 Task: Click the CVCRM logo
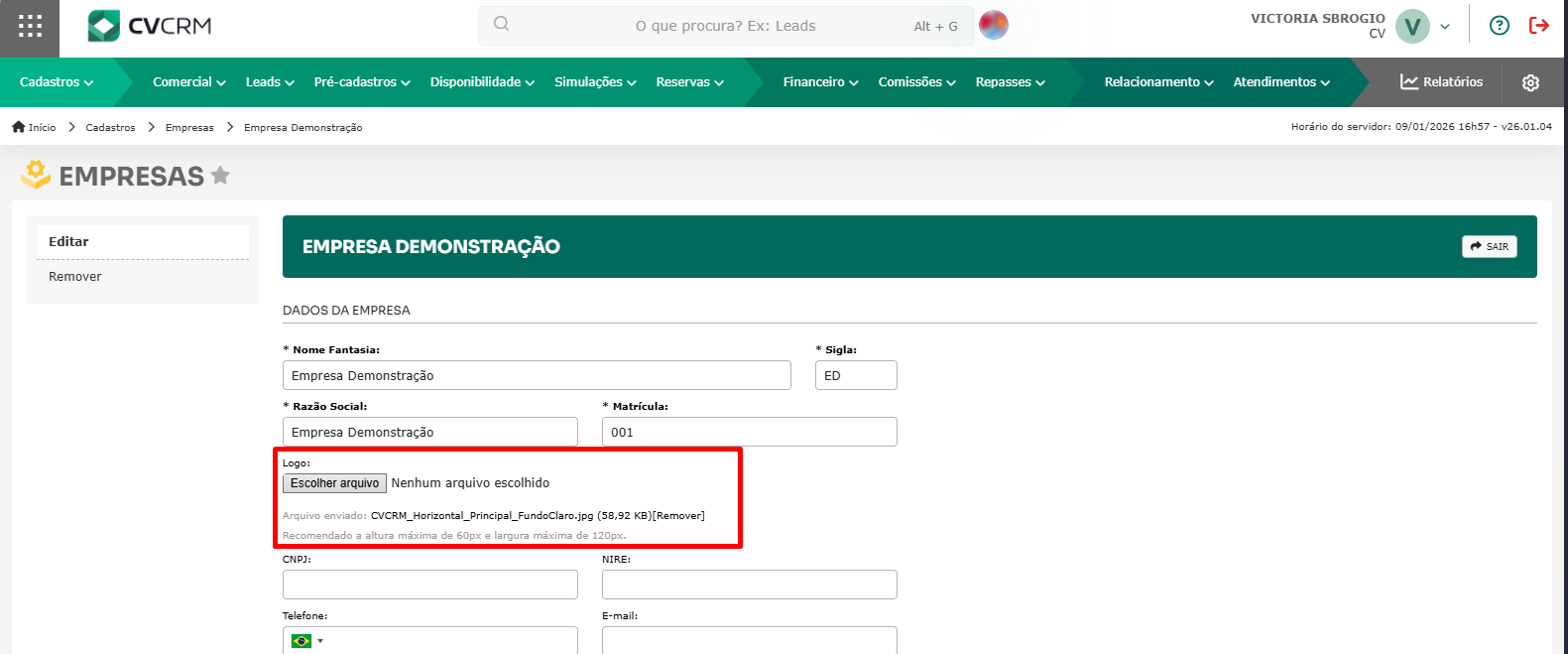[150, 26]
